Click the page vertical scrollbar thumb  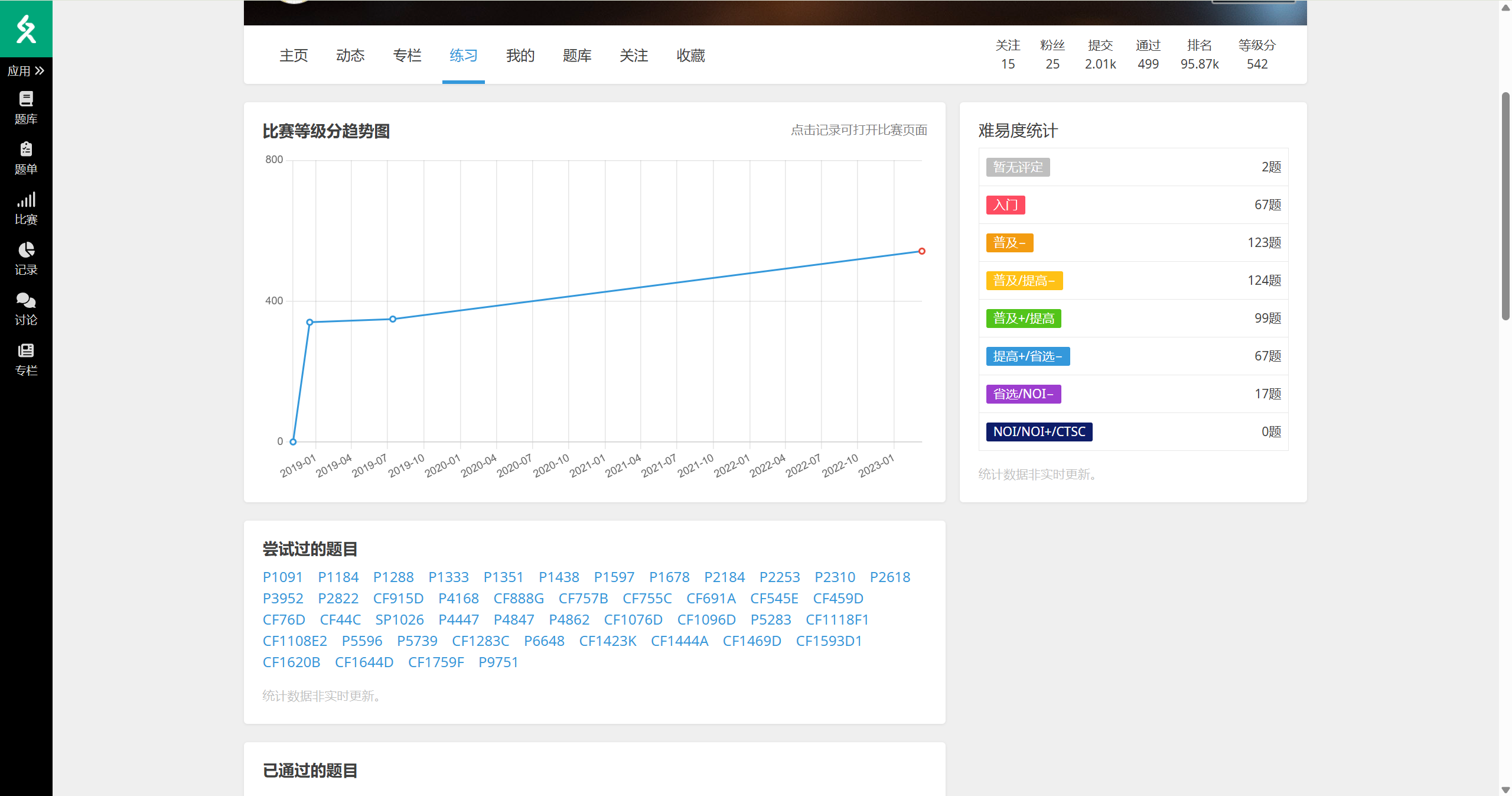1506,206
